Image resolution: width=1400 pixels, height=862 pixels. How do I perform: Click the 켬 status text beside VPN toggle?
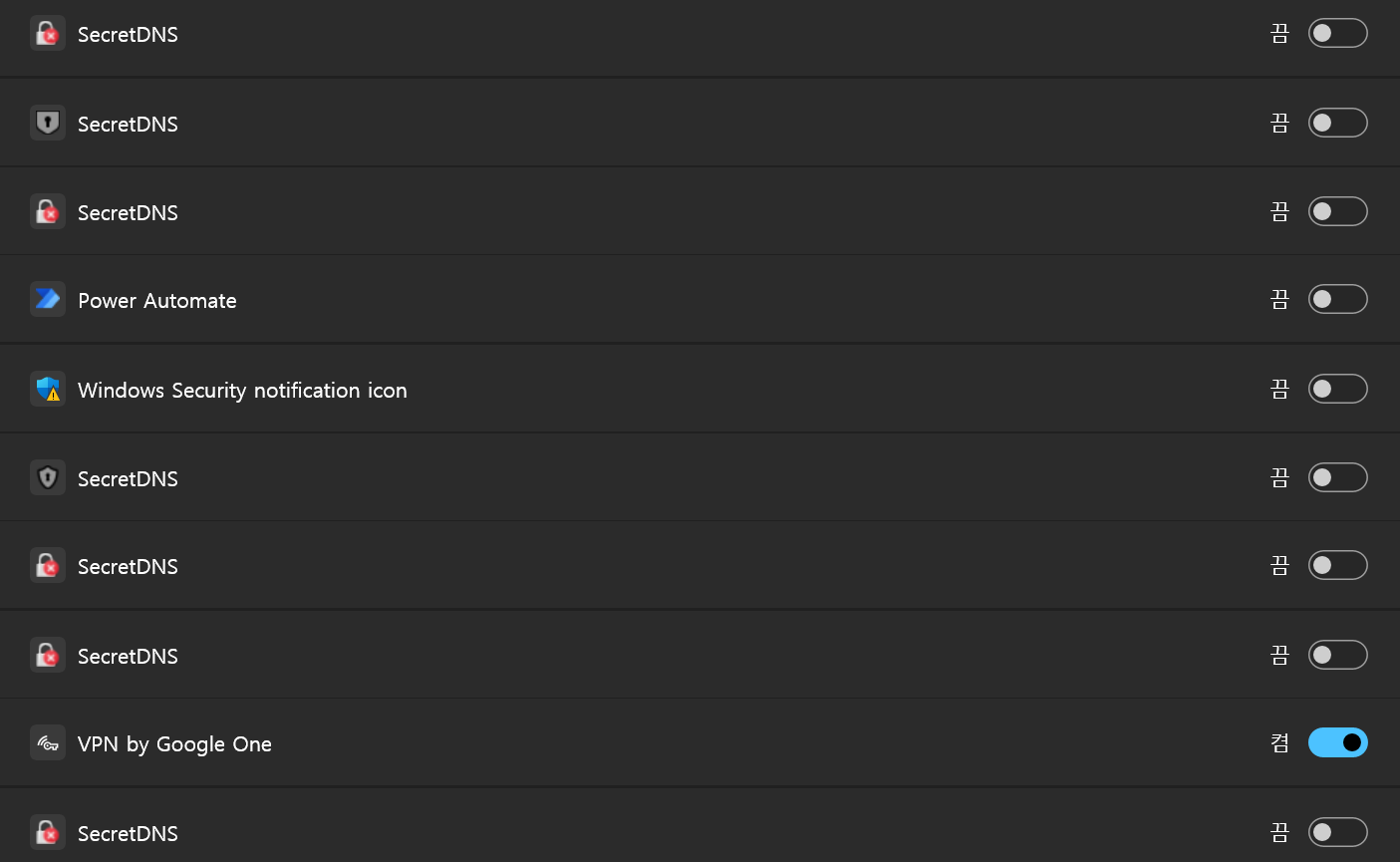click(1279, 742)
